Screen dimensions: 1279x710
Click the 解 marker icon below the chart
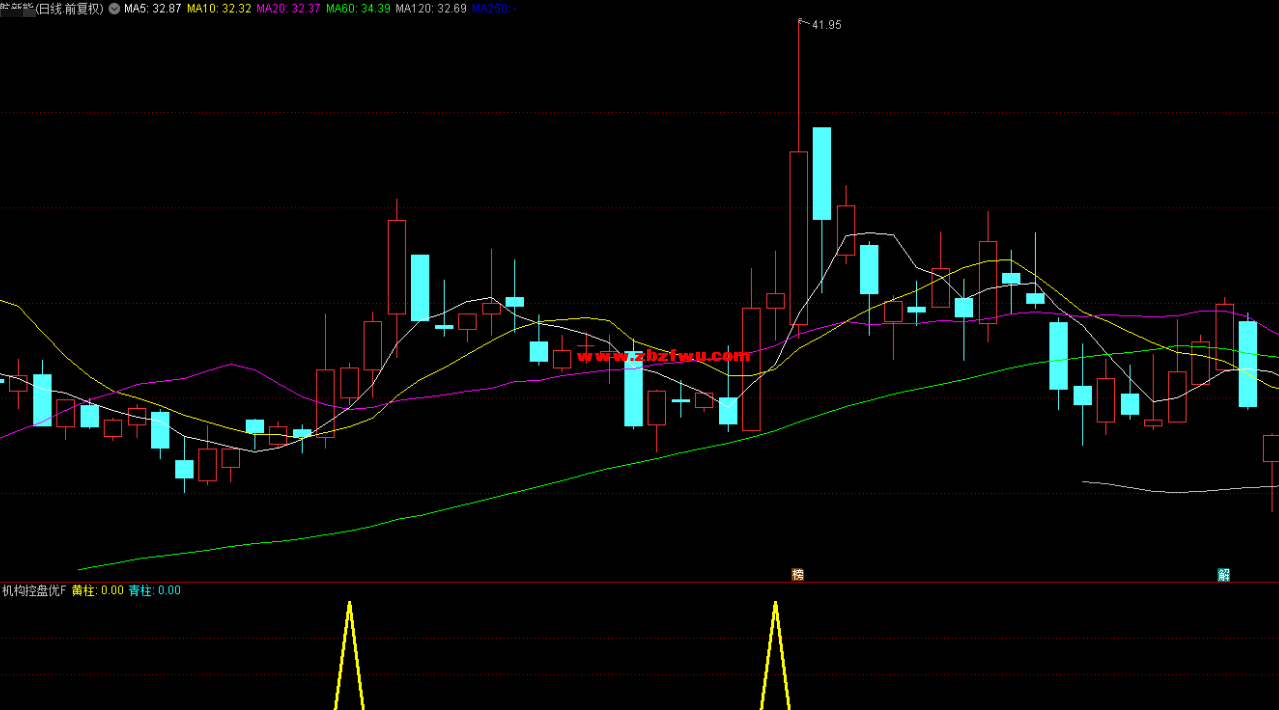tap(1223, 574)
